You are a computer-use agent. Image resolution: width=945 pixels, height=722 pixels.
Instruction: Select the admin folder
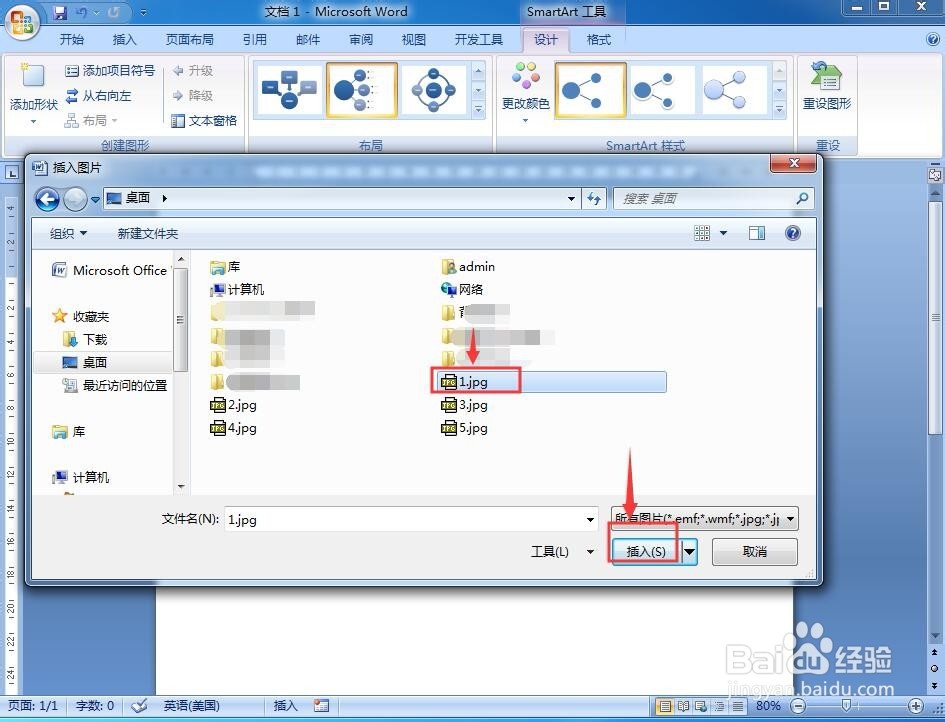(468, 266)
